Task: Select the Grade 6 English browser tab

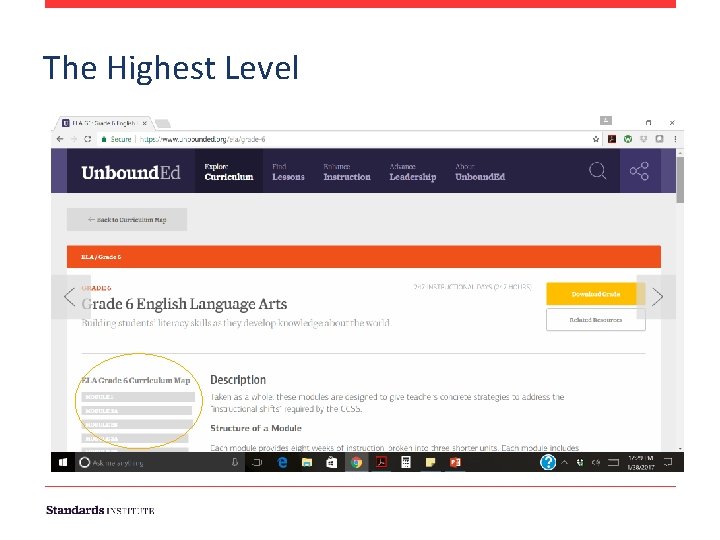Action: (x=103, y=123)
